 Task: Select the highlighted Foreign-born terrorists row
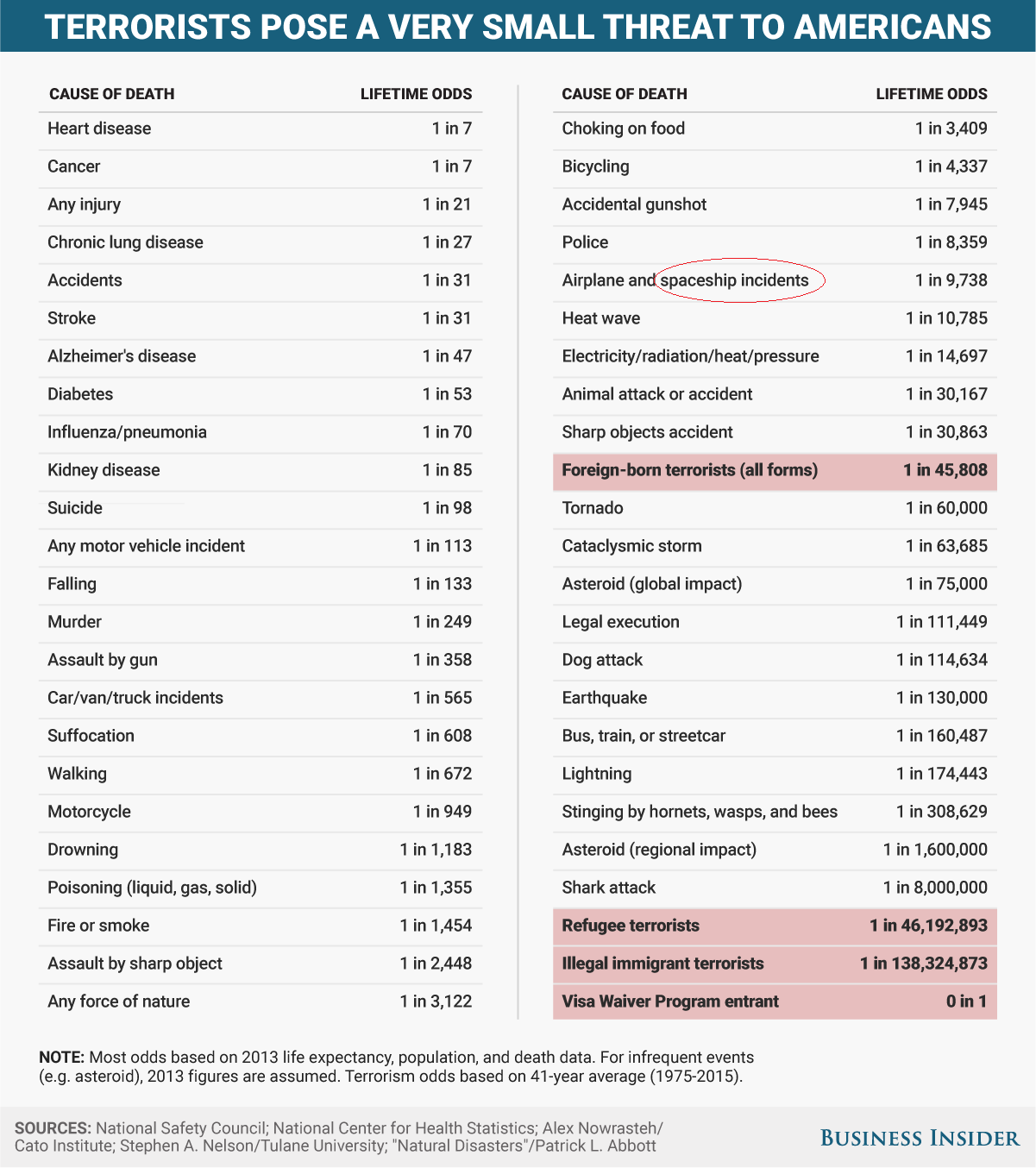[x=775, y=471]
